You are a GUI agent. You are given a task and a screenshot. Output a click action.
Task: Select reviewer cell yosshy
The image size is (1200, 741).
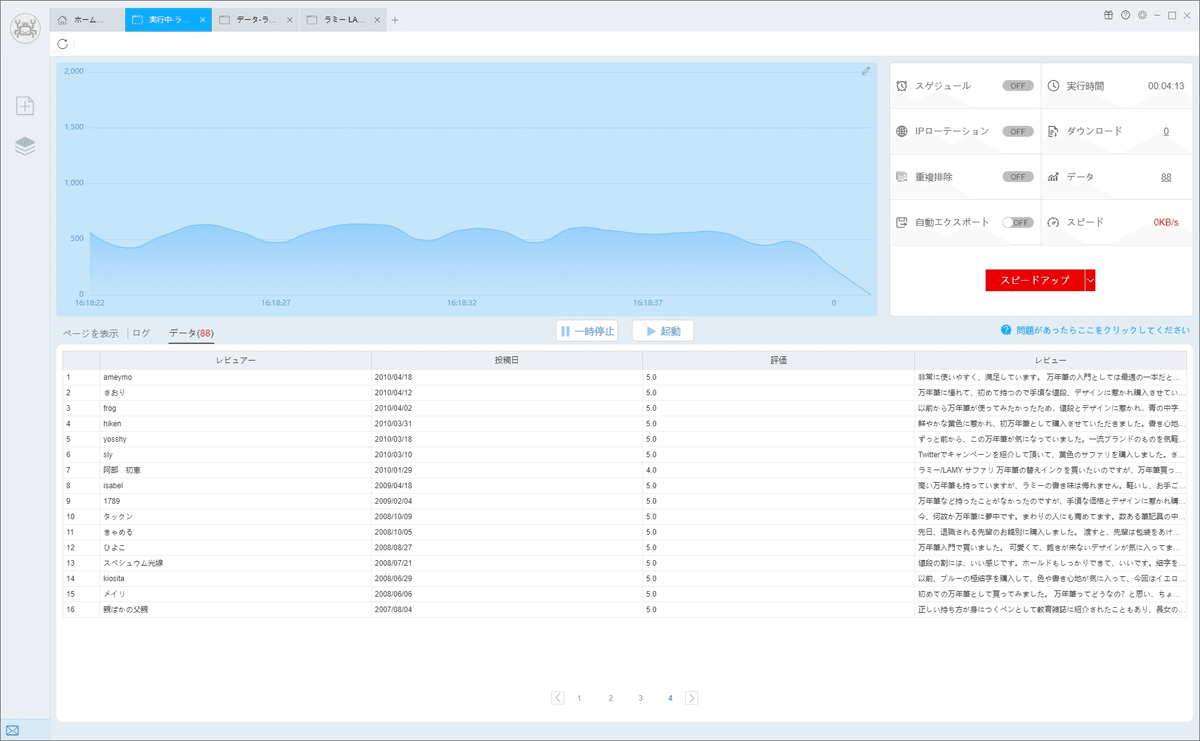tap(235, 439)
